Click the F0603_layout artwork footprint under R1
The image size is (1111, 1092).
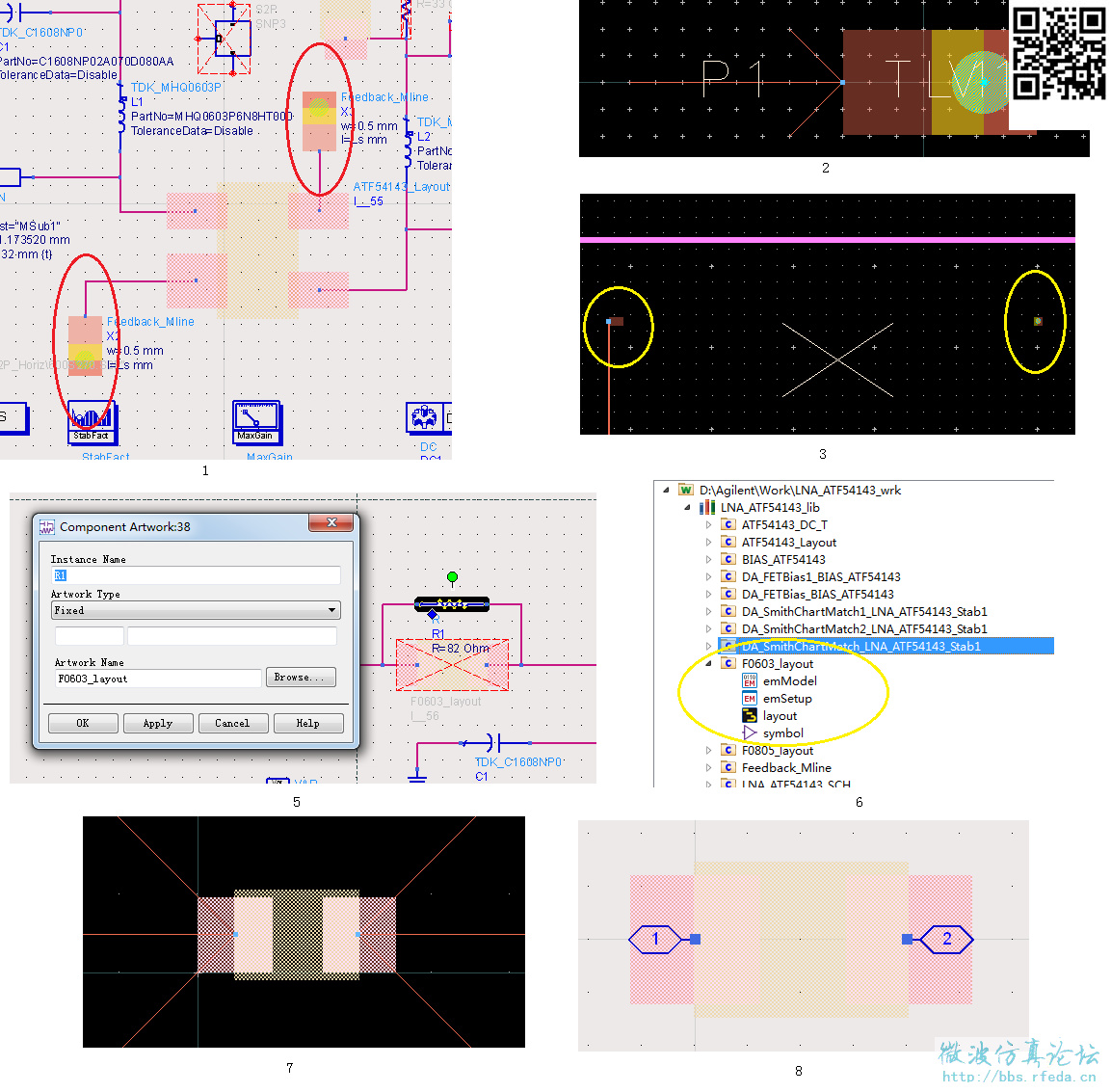point(452,665)
